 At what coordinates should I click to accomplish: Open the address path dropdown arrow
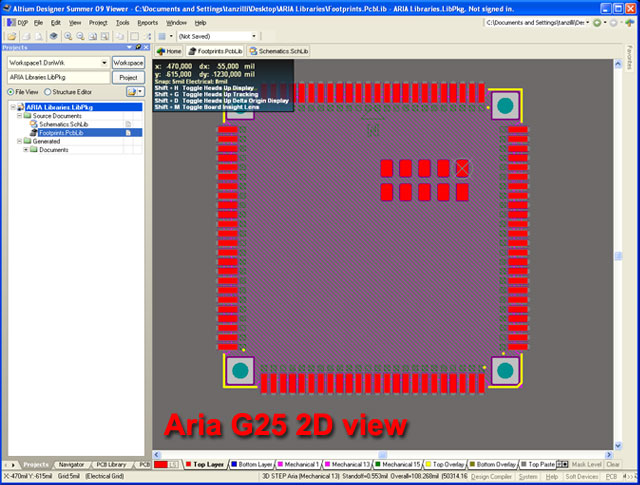[588, 23]
